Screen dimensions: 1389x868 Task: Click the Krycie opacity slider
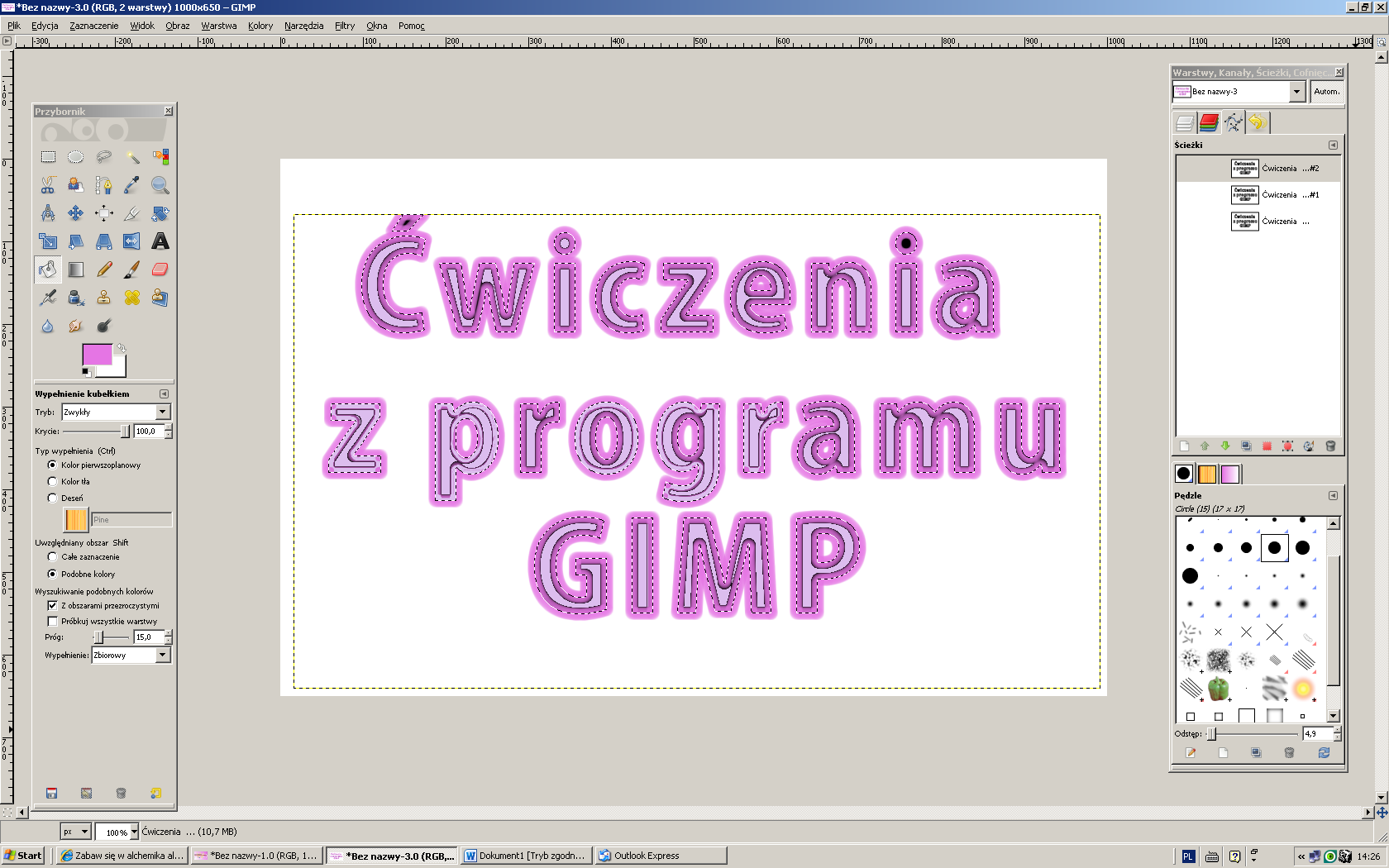click(x=96, y=432)
